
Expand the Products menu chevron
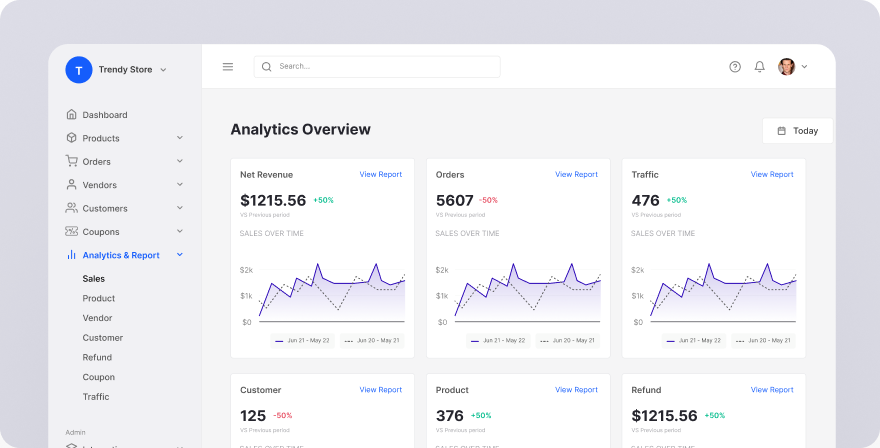180,138
